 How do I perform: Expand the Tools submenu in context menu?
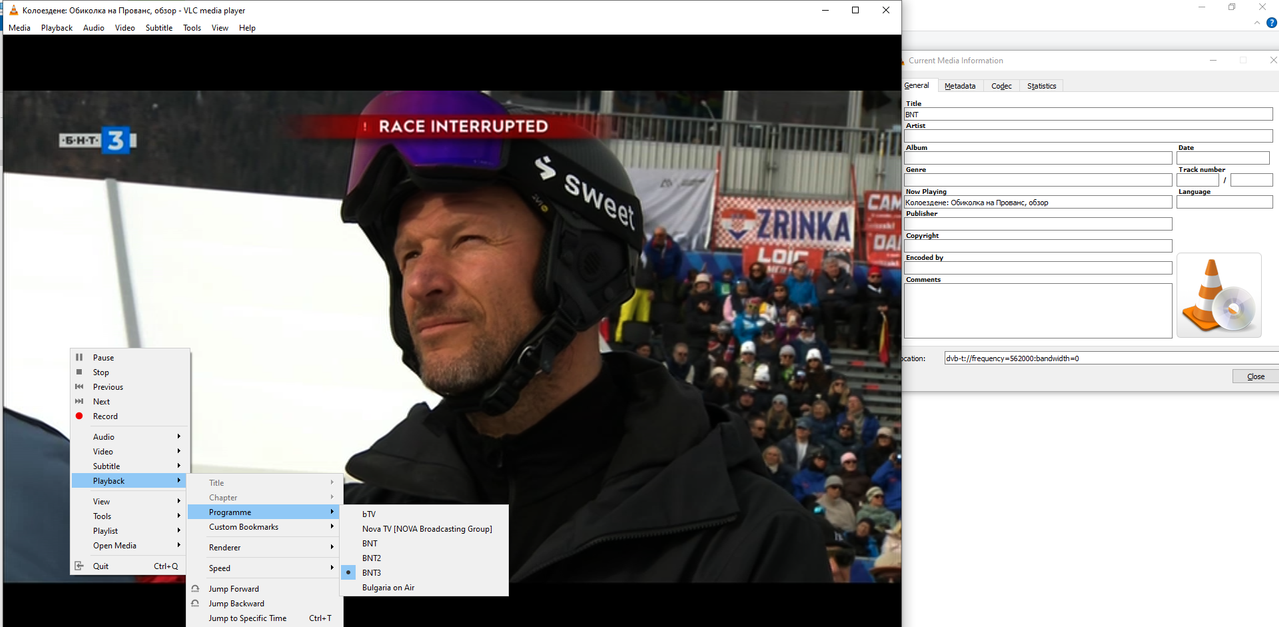tap(129, 517)
